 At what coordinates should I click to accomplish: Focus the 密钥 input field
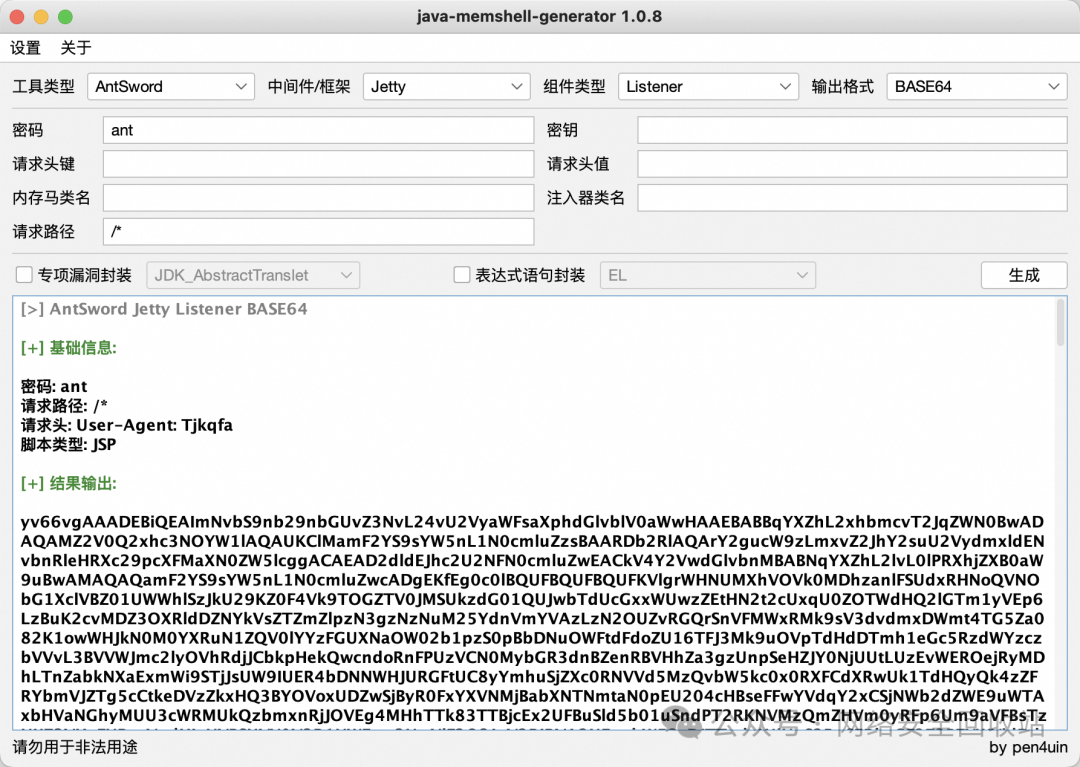click(x=852, y=130)
